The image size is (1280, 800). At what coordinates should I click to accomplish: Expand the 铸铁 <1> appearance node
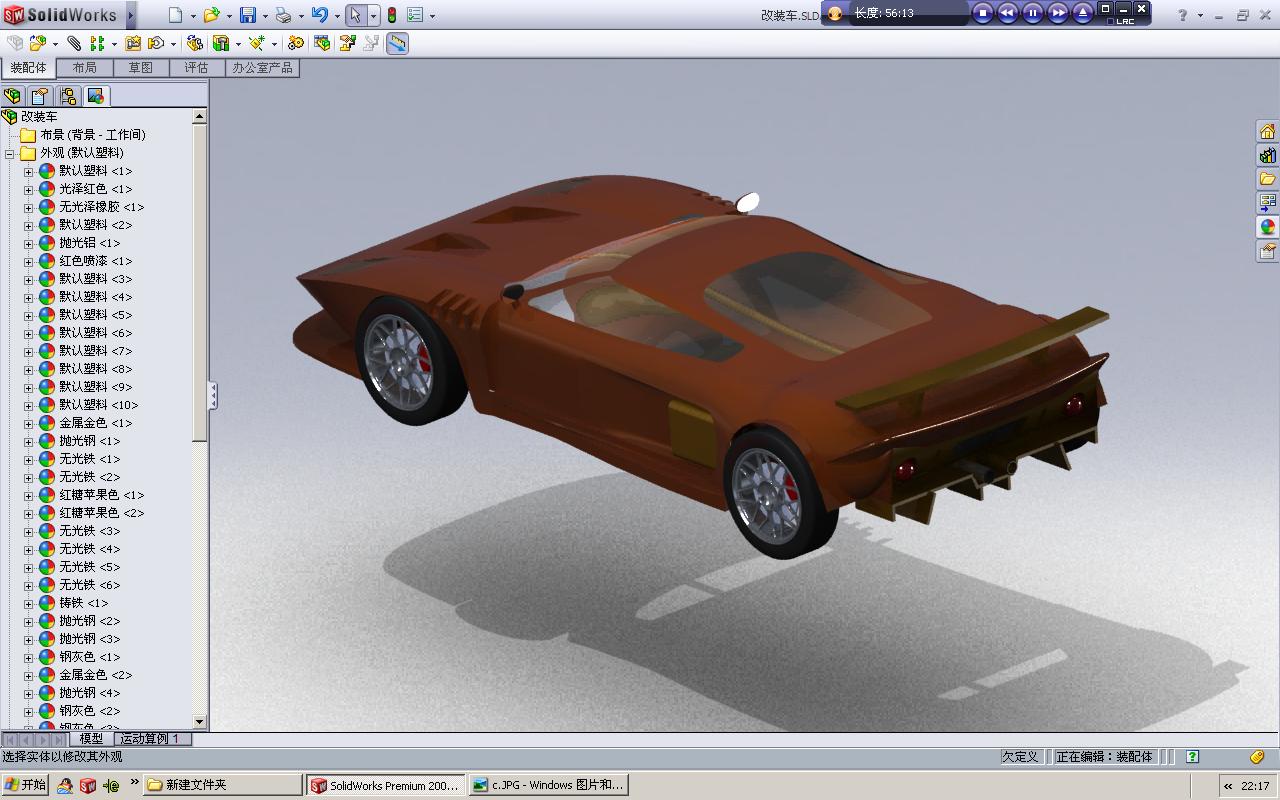point(28,603)
